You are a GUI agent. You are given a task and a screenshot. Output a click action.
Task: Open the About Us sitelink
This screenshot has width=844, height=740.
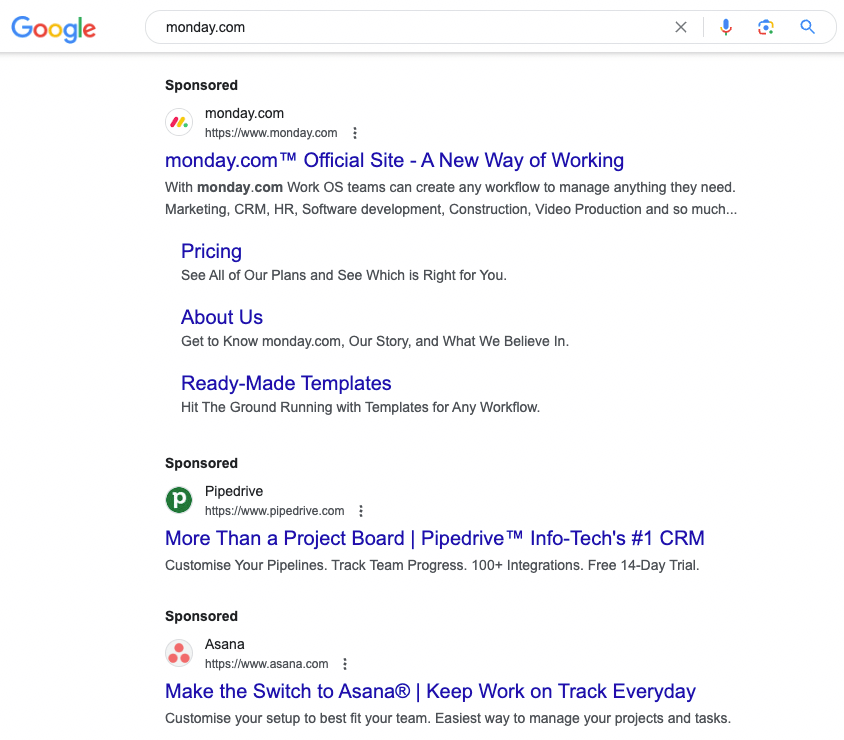click(x=222, y=318)
